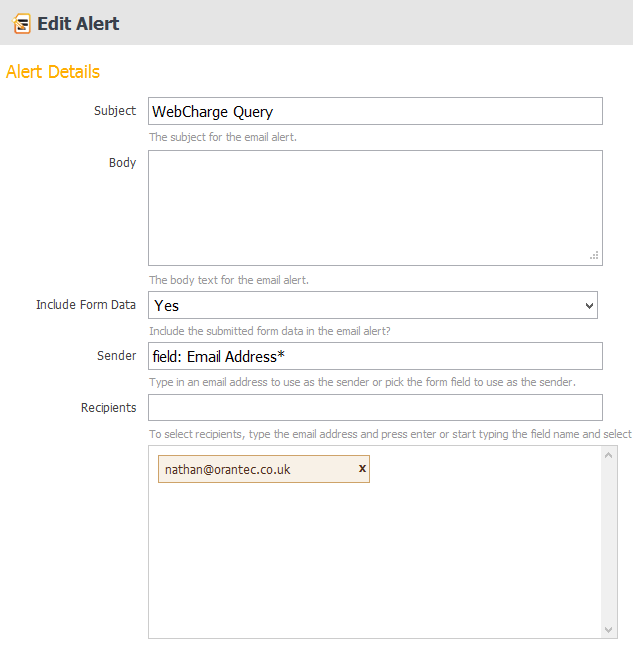Click the recipients list scrollbar track
Viewport: 633px width, 649px height.
pyautogui.click(x=609, y=540)
